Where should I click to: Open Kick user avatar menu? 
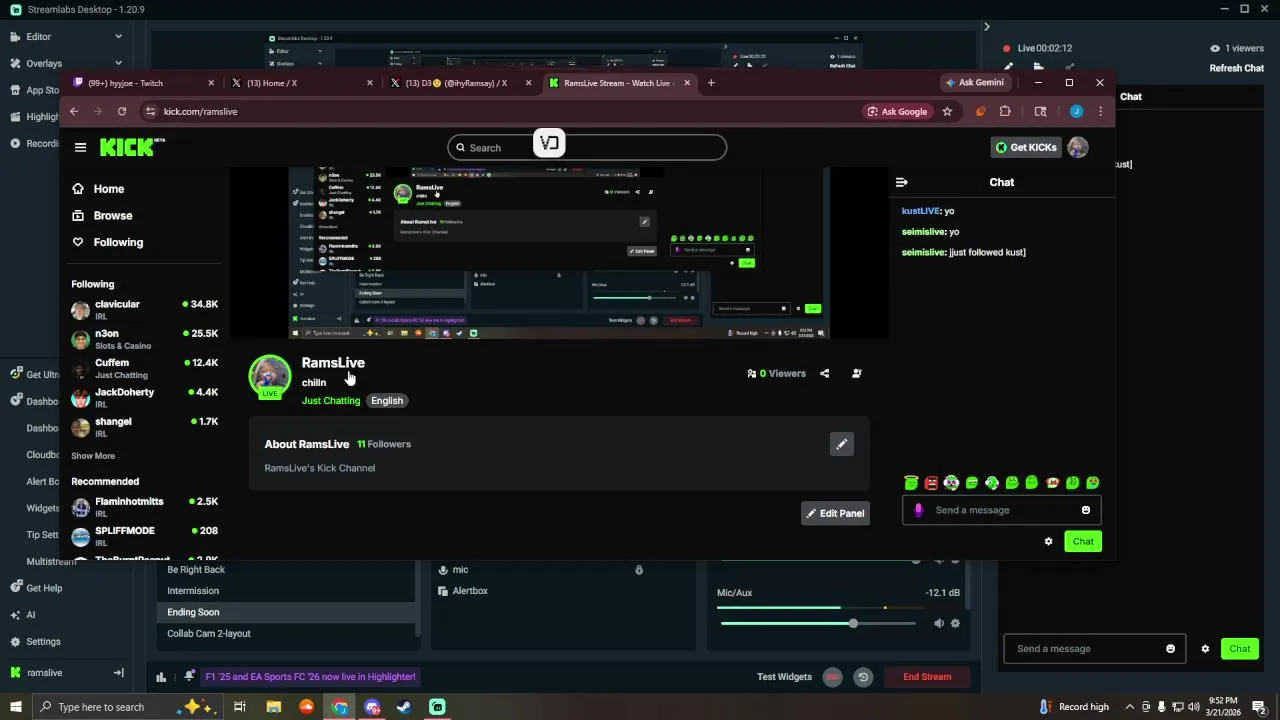click(x=1078, y=148)
